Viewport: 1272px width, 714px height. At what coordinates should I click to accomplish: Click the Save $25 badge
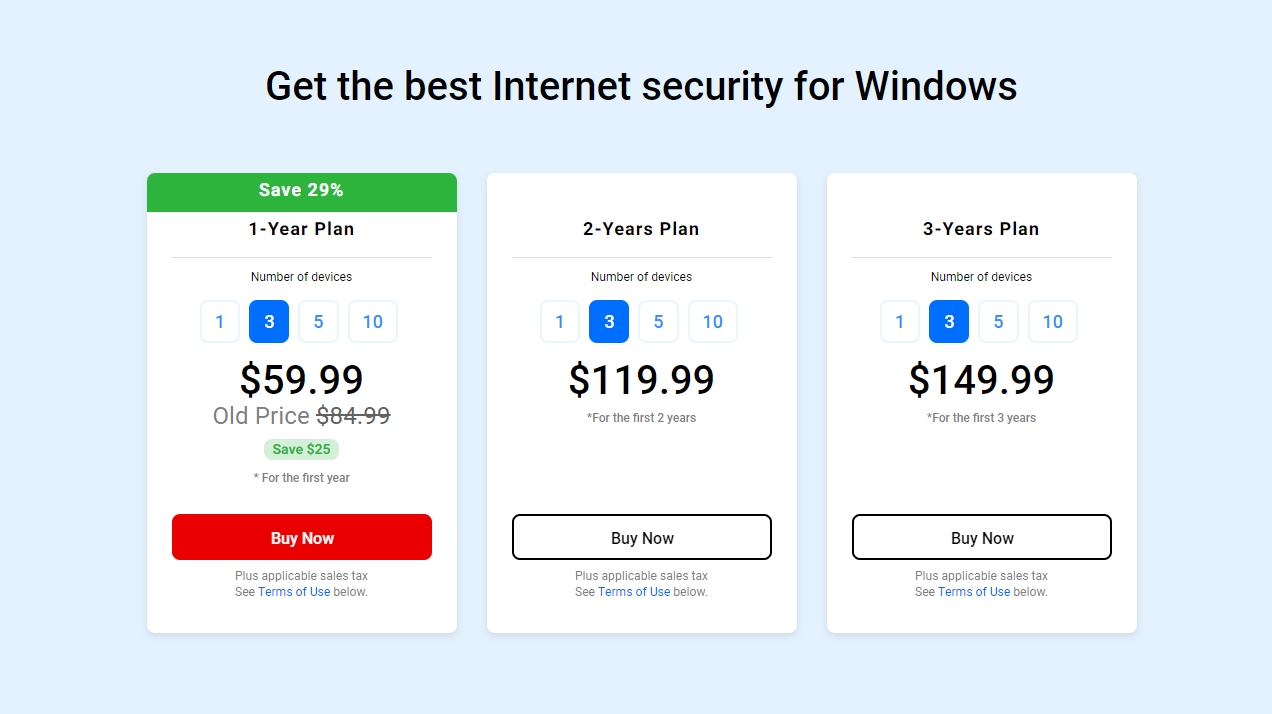coord(301,449)
